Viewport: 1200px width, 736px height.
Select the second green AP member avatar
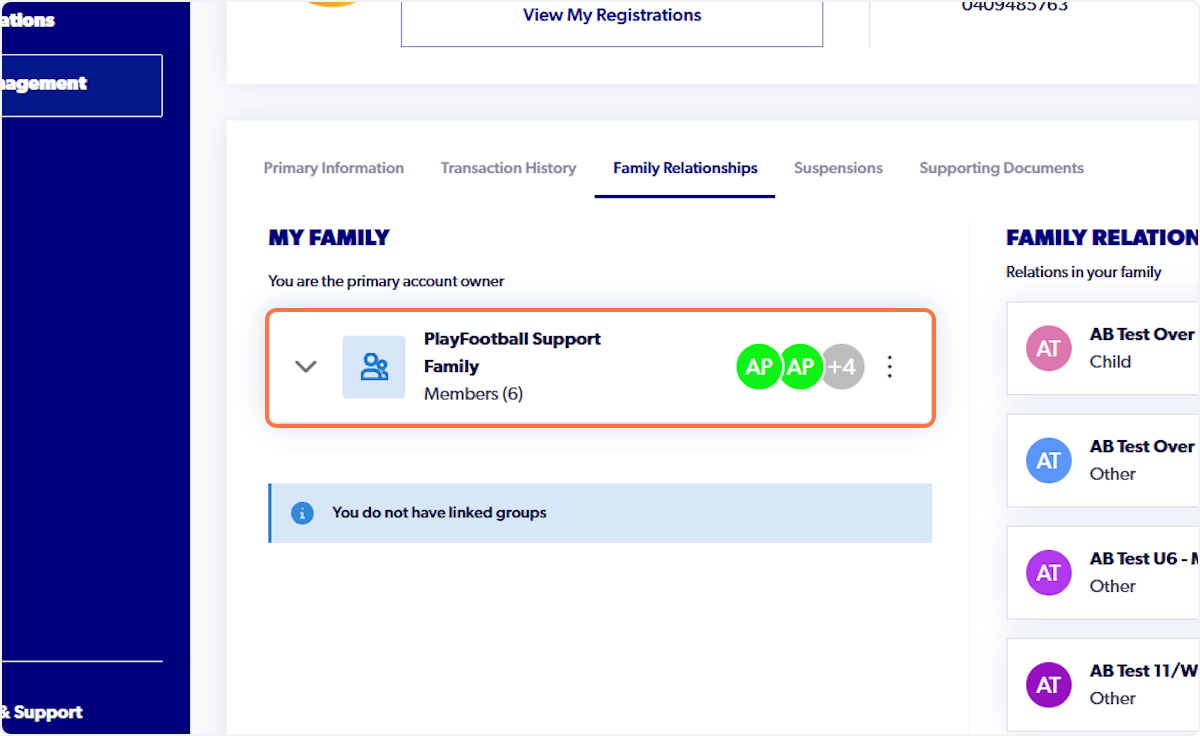pos(801,366)
